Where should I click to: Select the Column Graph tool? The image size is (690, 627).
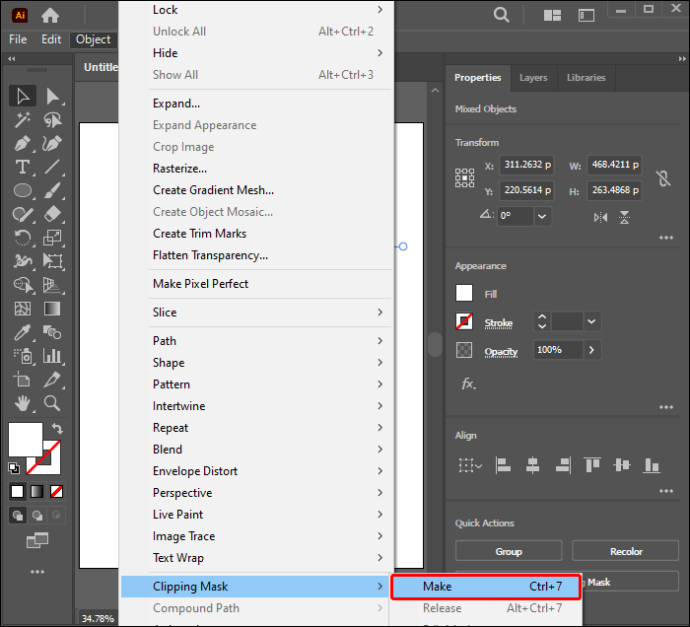[52, 356]
